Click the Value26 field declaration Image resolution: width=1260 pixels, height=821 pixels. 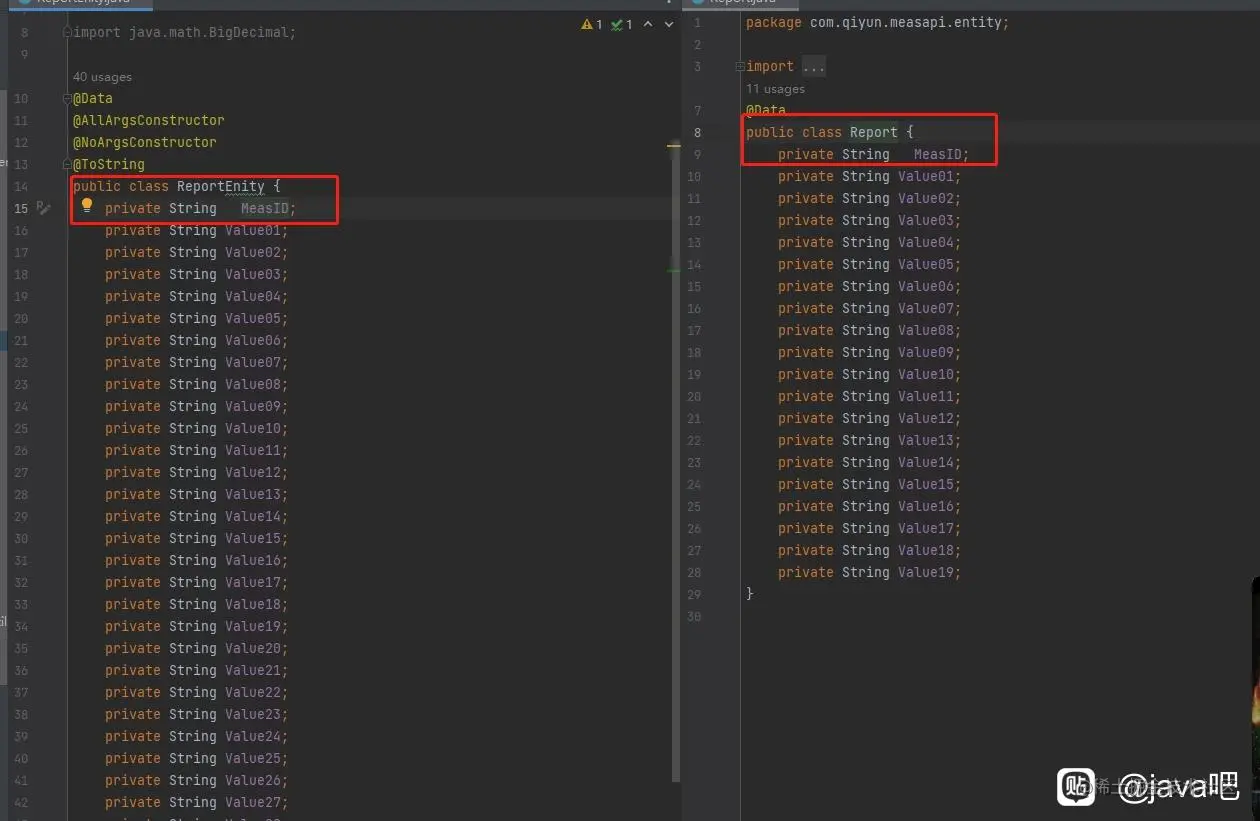coord(196,780)
